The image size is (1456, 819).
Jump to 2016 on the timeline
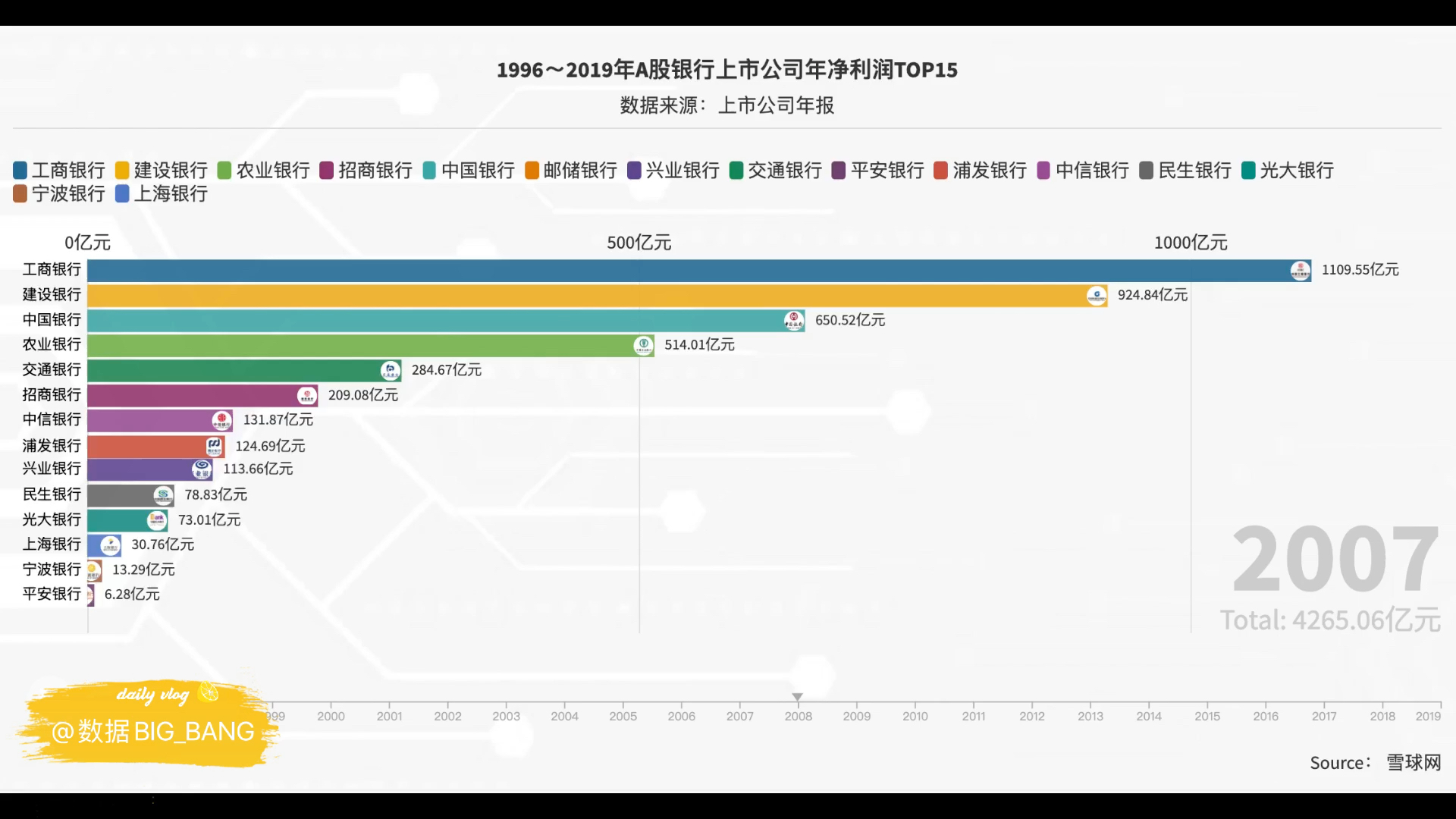click(1266, 716)
